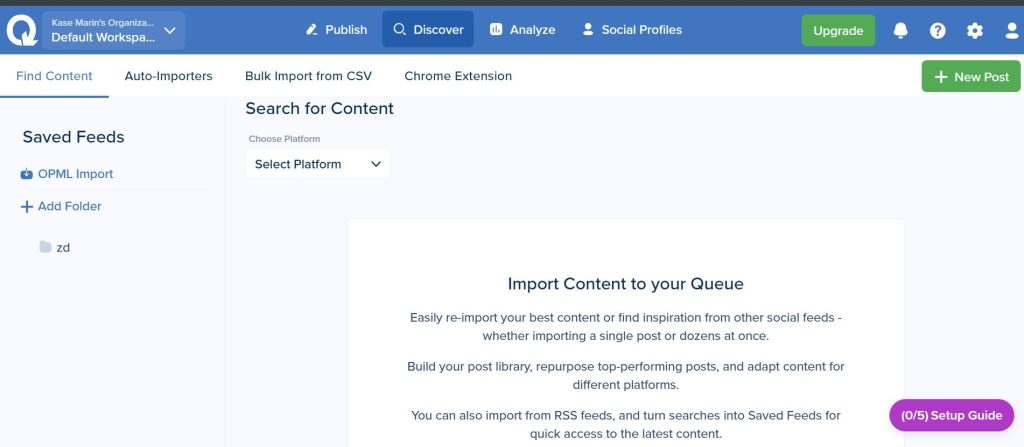Viewport: 1024px width, 447px height.
Task: Open the Social Profiles menu
Action: [x=632, y=29]
